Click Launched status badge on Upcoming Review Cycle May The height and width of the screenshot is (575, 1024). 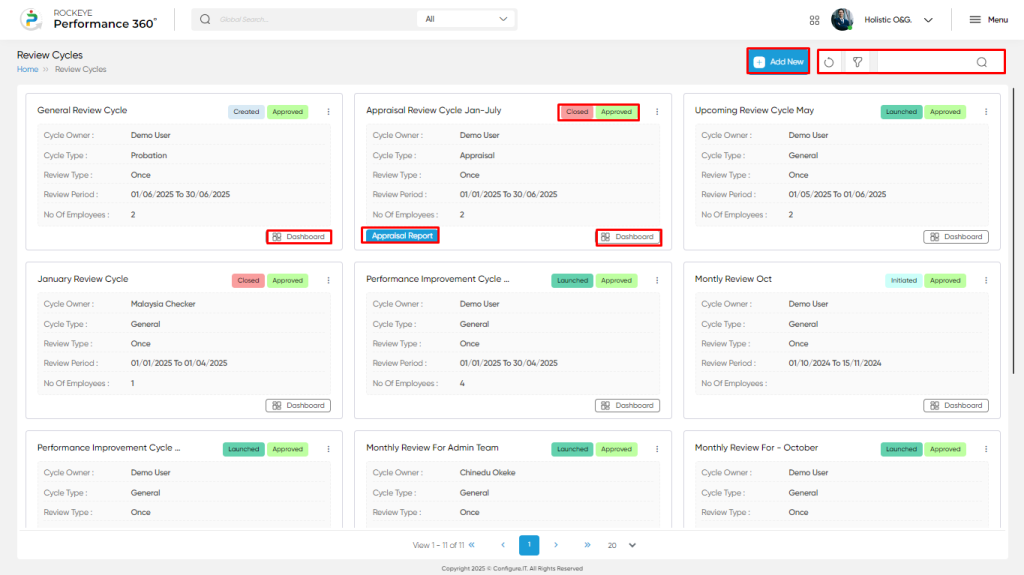tap(901, 112)
